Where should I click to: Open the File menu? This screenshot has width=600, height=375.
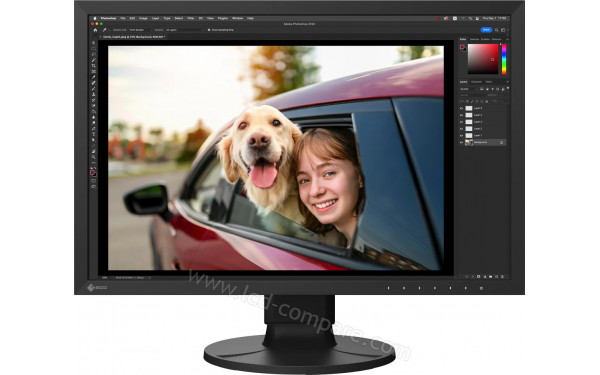[122, 18]
